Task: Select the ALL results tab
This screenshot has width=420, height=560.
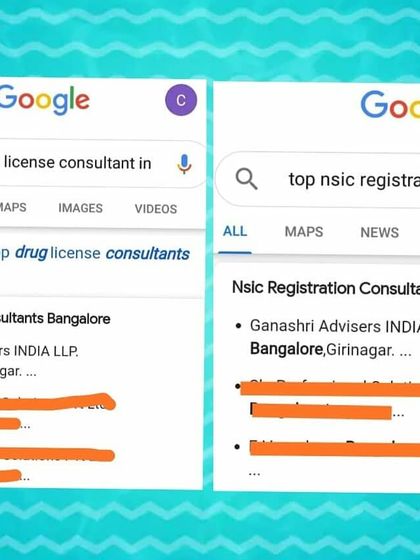Action: point(235,231)
